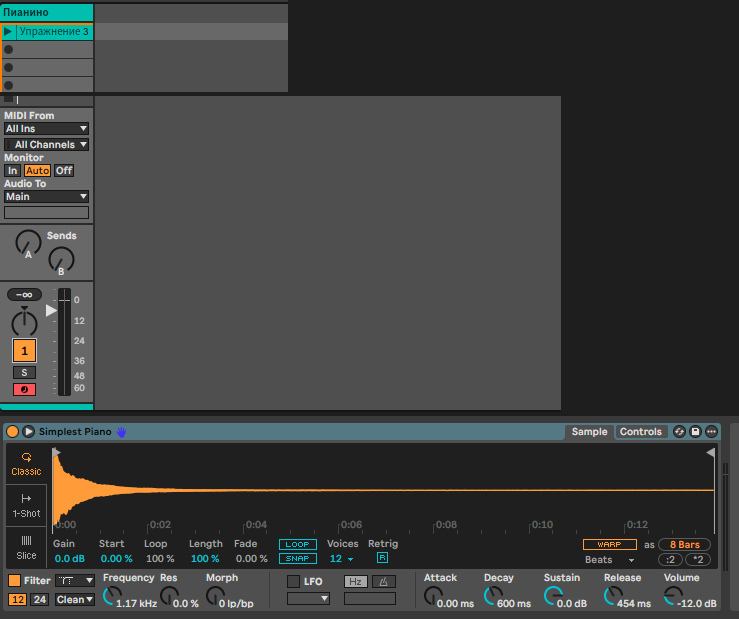Open the LFO waveform dropdown
This screenshot has height=619, width=739.
[308, 599]
